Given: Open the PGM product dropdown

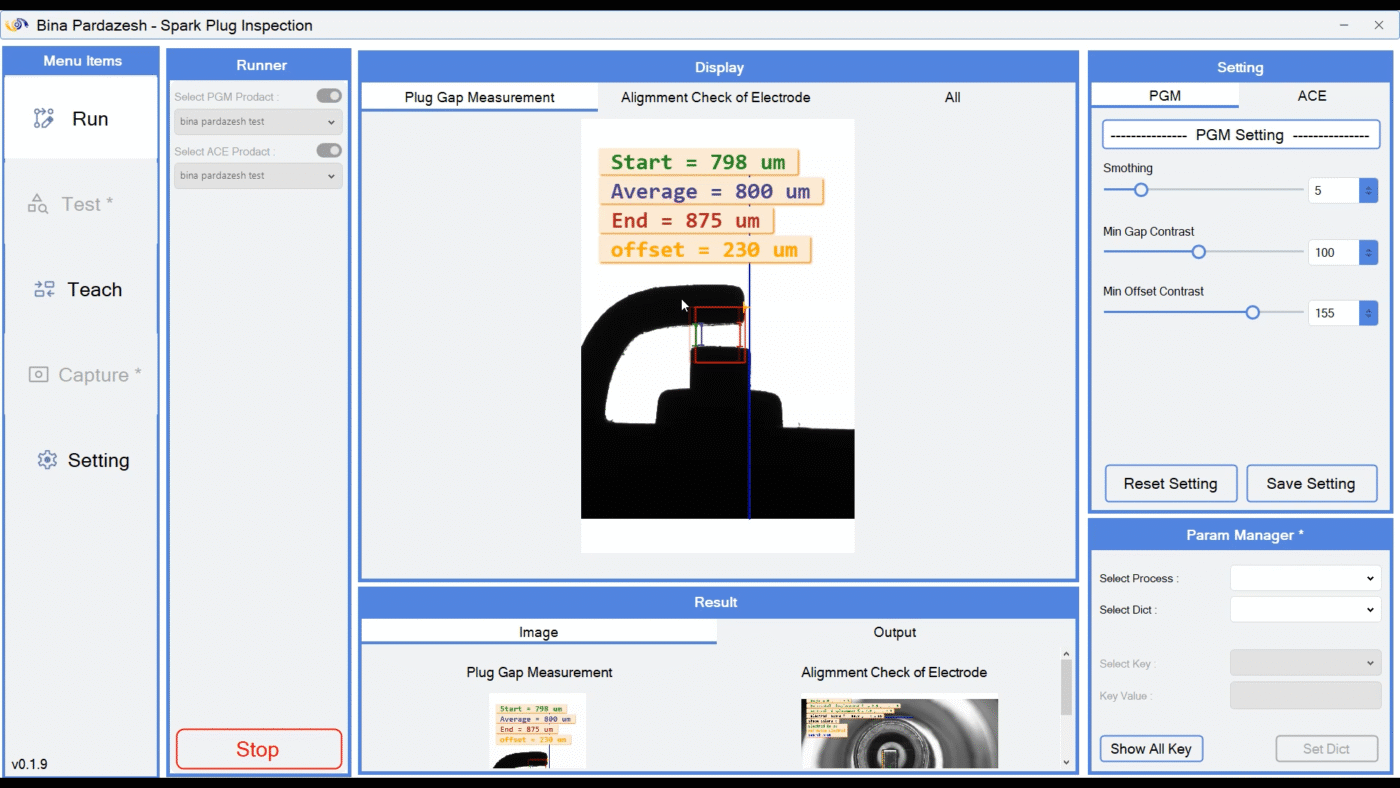Looking at the screenshot, I should coord(258,122).
